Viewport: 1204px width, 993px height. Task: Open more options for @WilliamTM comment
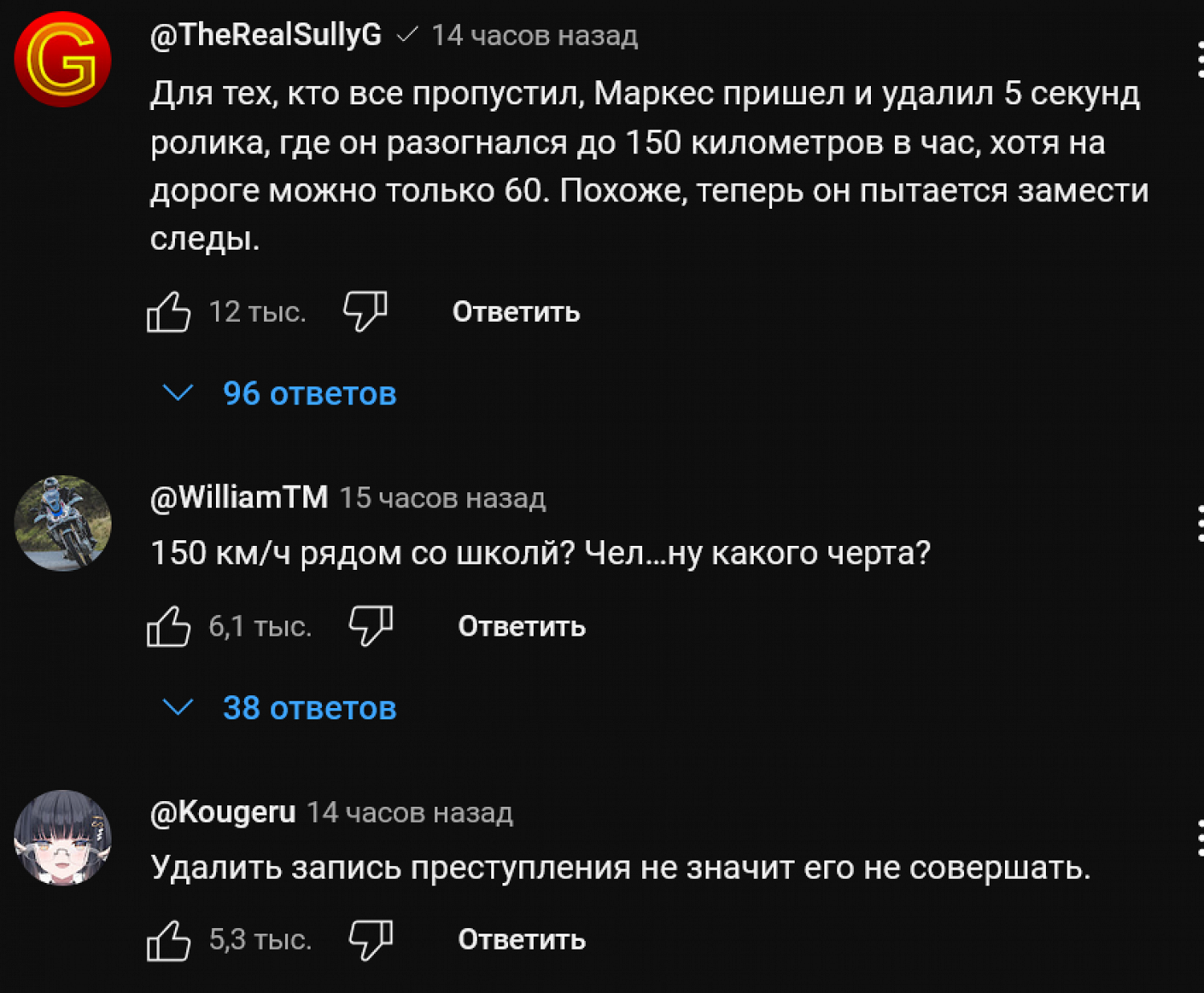pyautogui.click(x=1199, y=523)
